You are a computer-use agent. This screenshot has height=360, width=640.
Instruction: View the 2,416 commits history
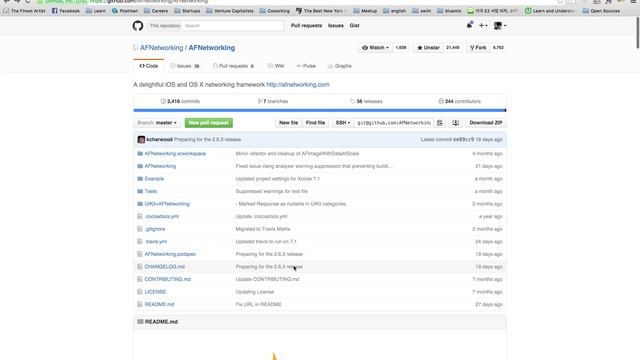pos(180,101)
